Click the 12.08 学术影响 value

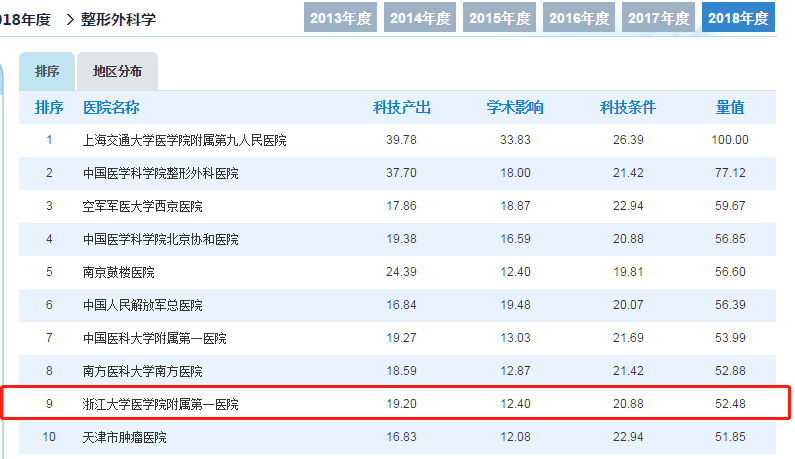(x=515, y=437)
